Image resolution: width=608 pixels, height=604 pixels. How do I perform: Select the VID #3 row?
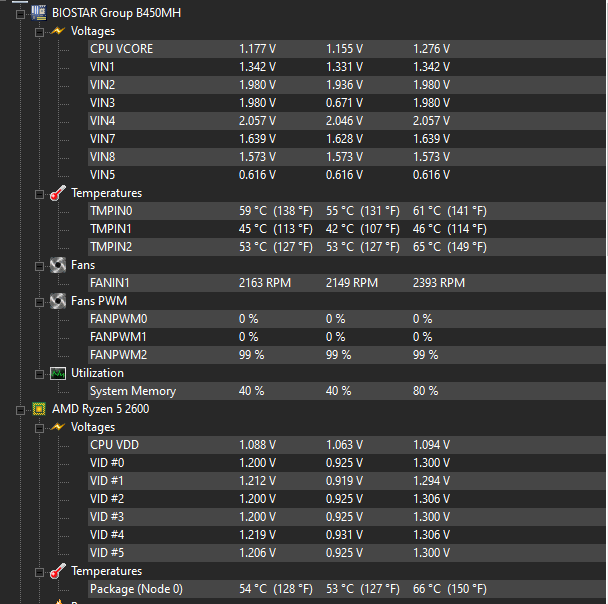[347, 517]
